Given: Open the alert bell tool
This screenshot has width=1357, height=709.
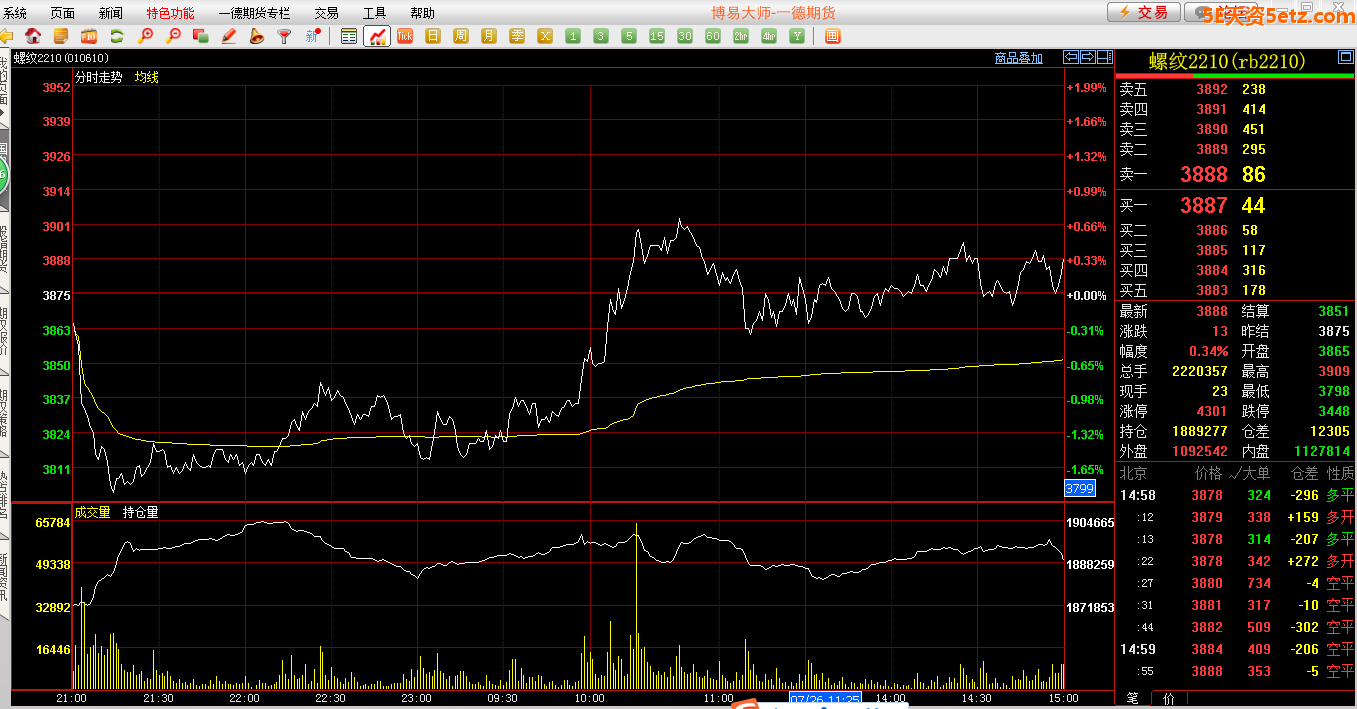Looking at the screenshot, I should pos(256,36).
